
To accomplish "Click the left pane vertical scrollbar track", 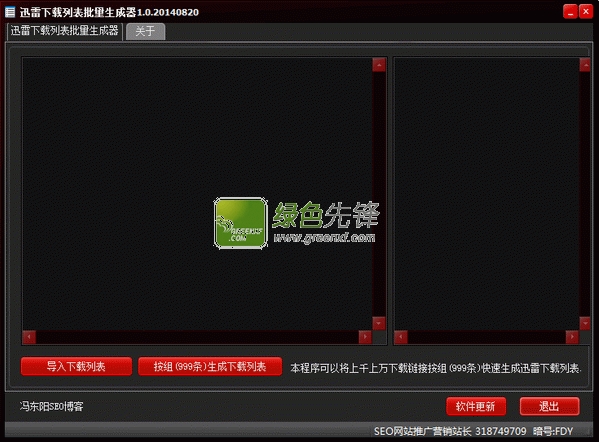I will [x=379, y=194].
